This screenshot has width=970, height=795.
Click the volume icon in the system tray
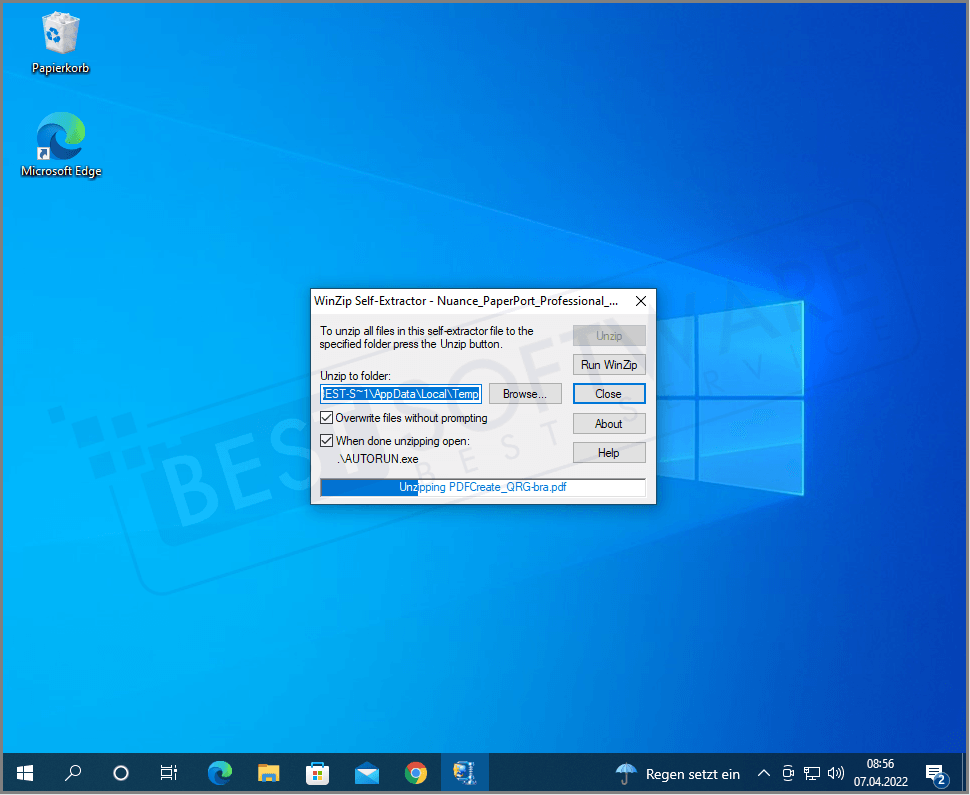[x=836, y=772]
